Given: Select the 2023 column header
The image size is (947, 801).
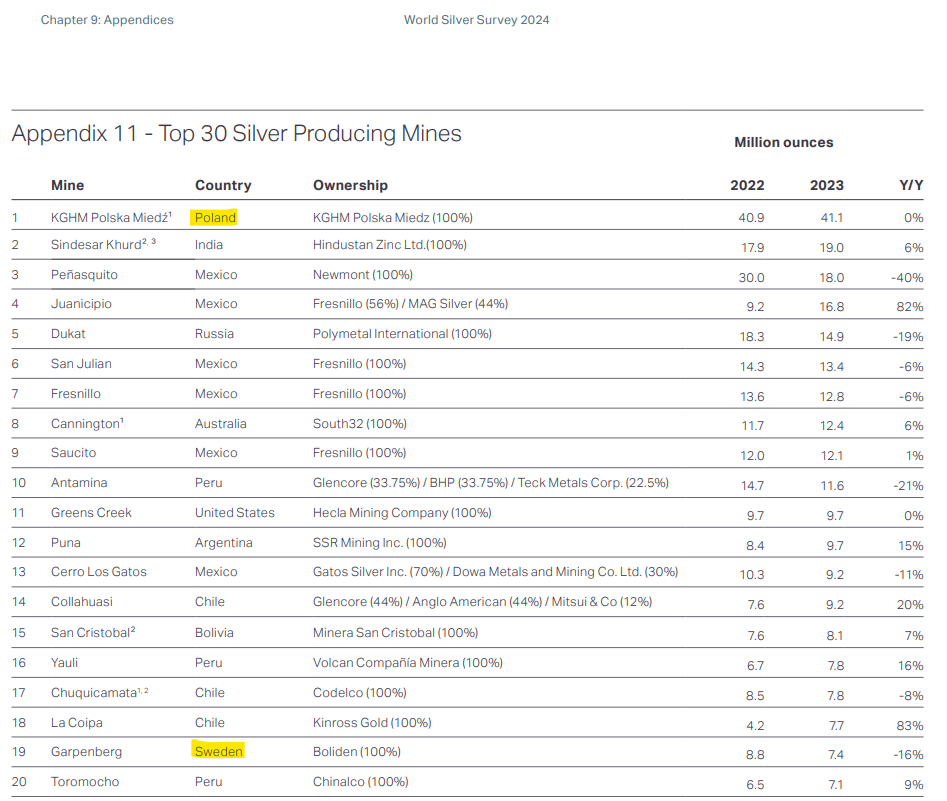Looking at the screenshot, I should pyautogui.click(x=826, y=185).
